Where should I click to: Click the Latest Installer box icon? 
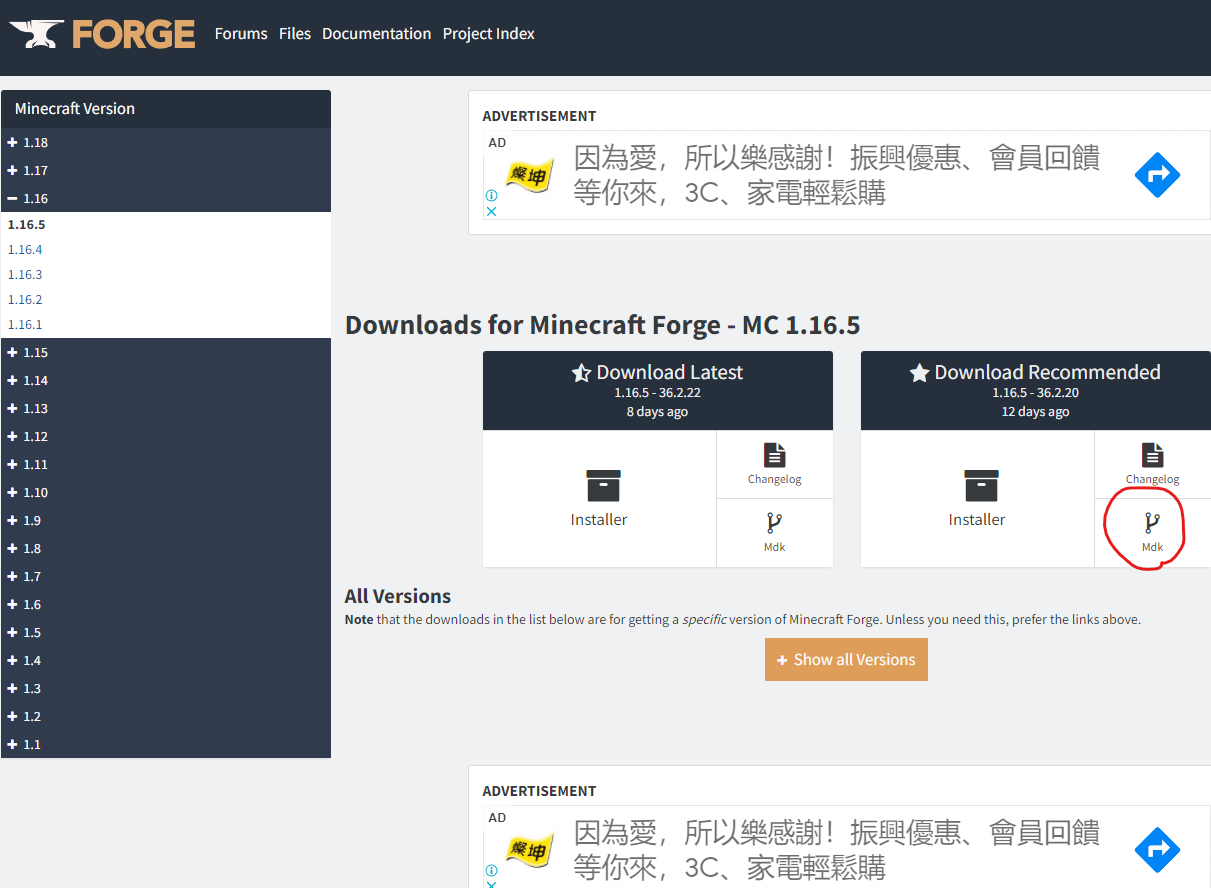[603, 486]
